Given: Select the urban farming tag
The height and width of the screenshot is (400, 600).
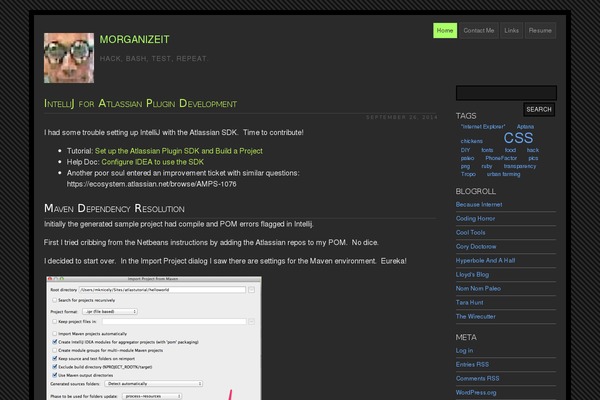Looking at the screenshot, I should (504, 174).
